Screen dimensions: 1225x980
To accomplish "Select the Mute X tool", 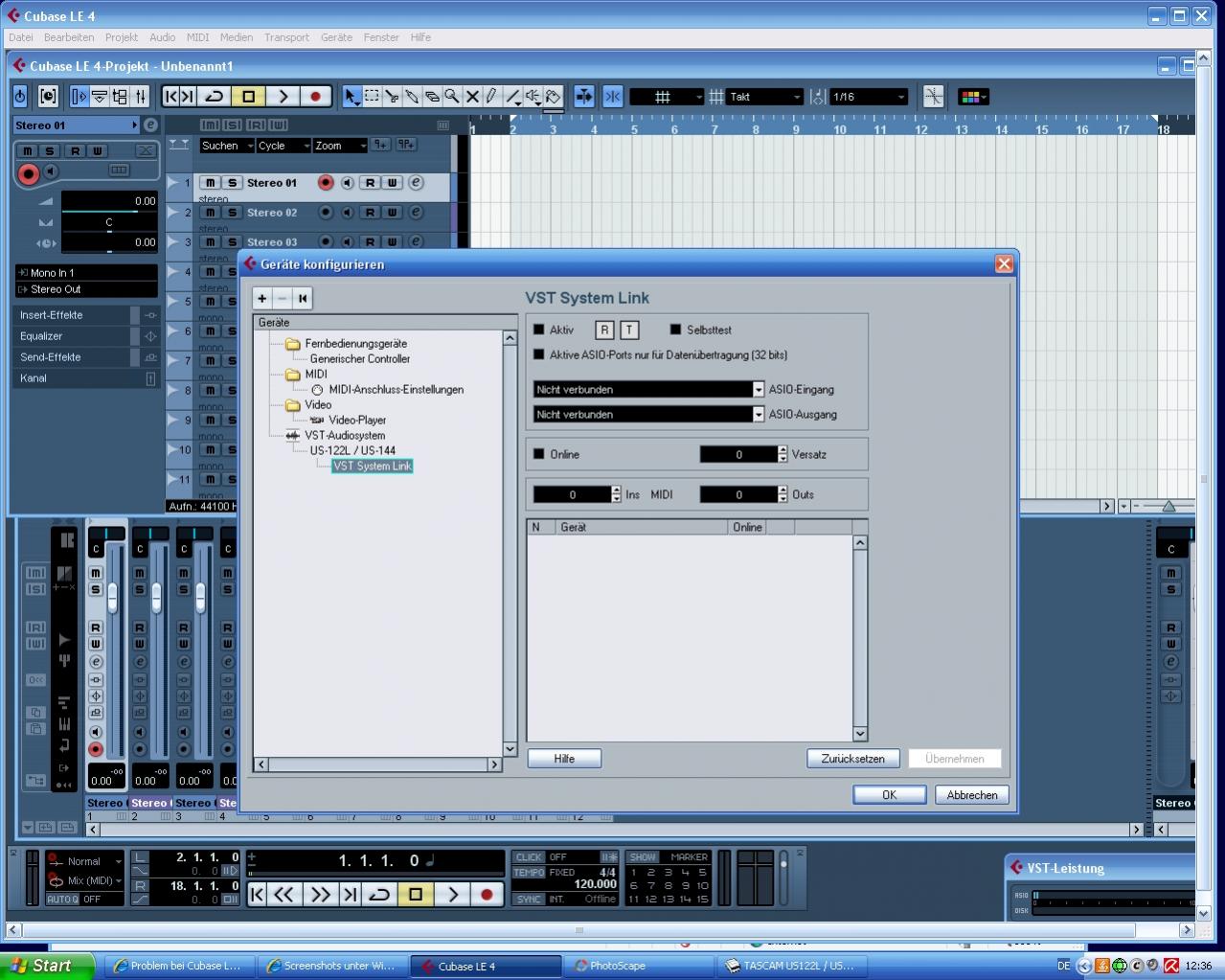I will tap(472, 97).
